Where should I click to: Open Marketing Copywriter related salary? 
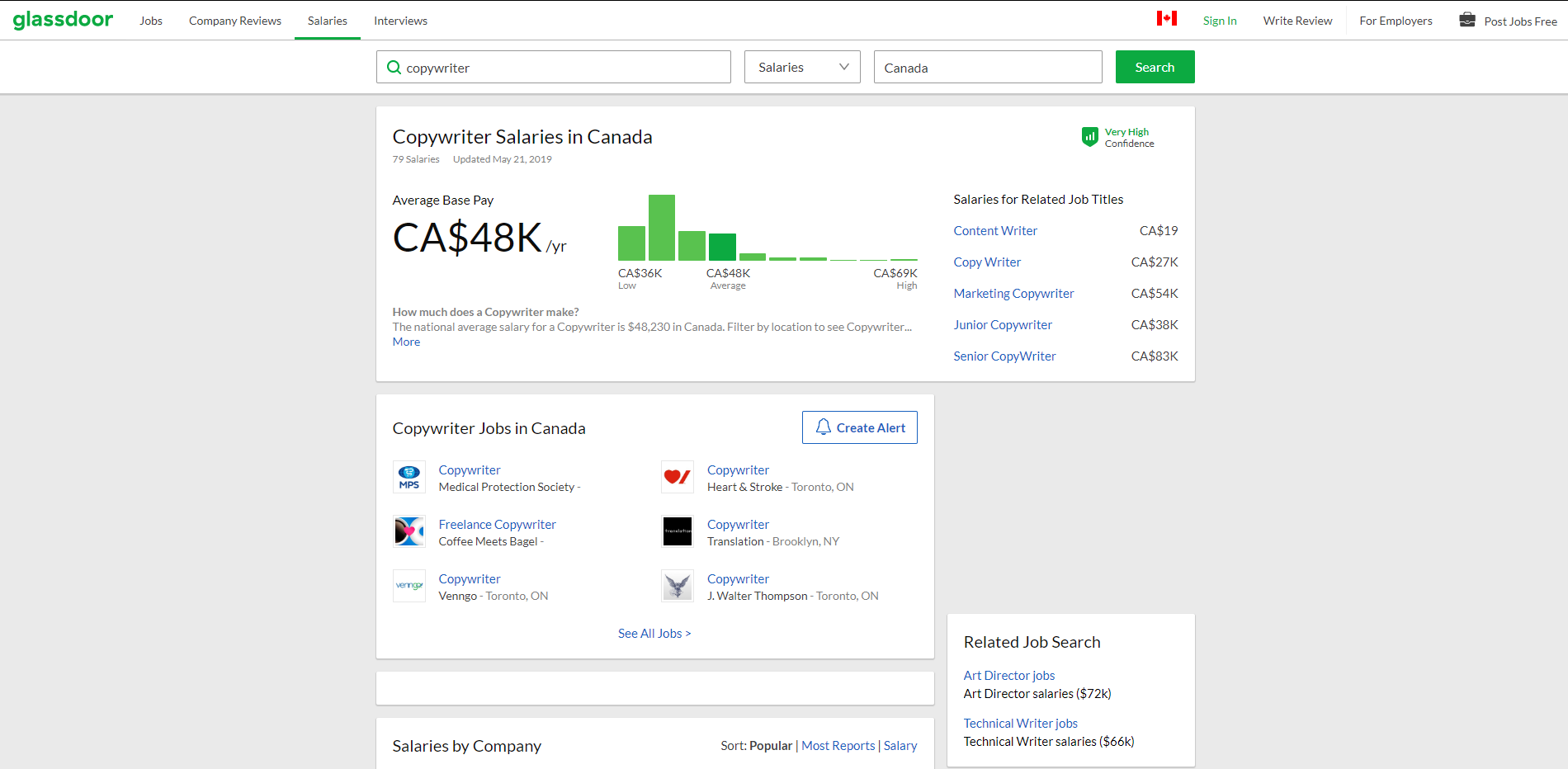coord(1013,294)
